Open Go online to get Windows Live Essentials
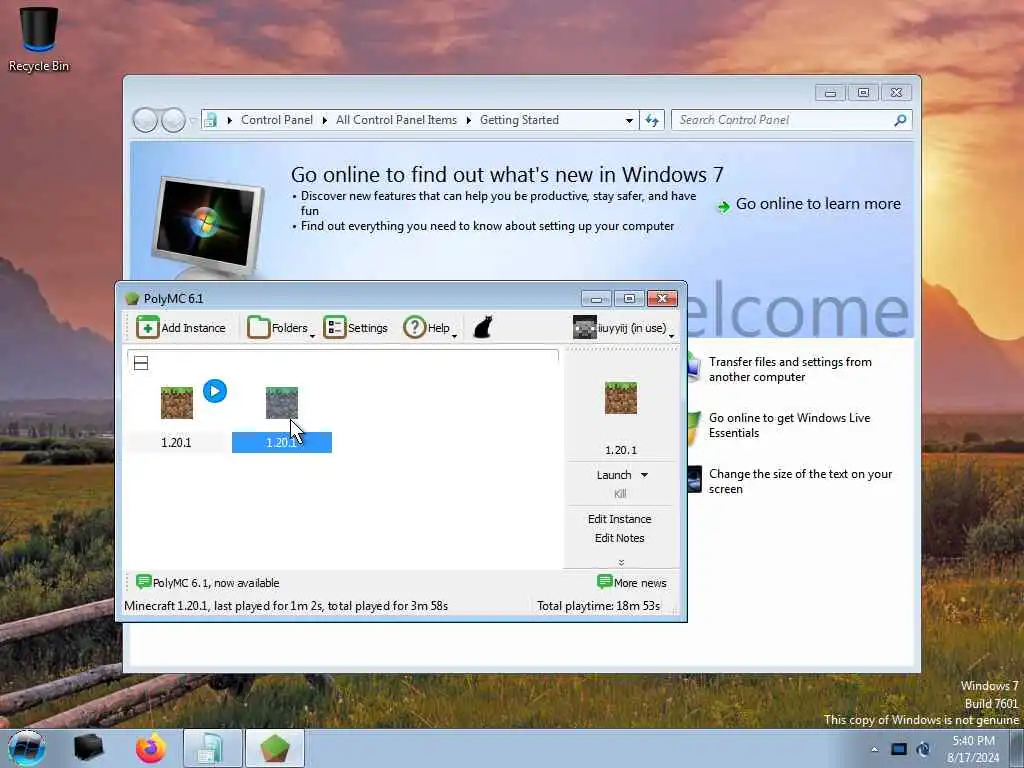 click(x=789, y=425)
